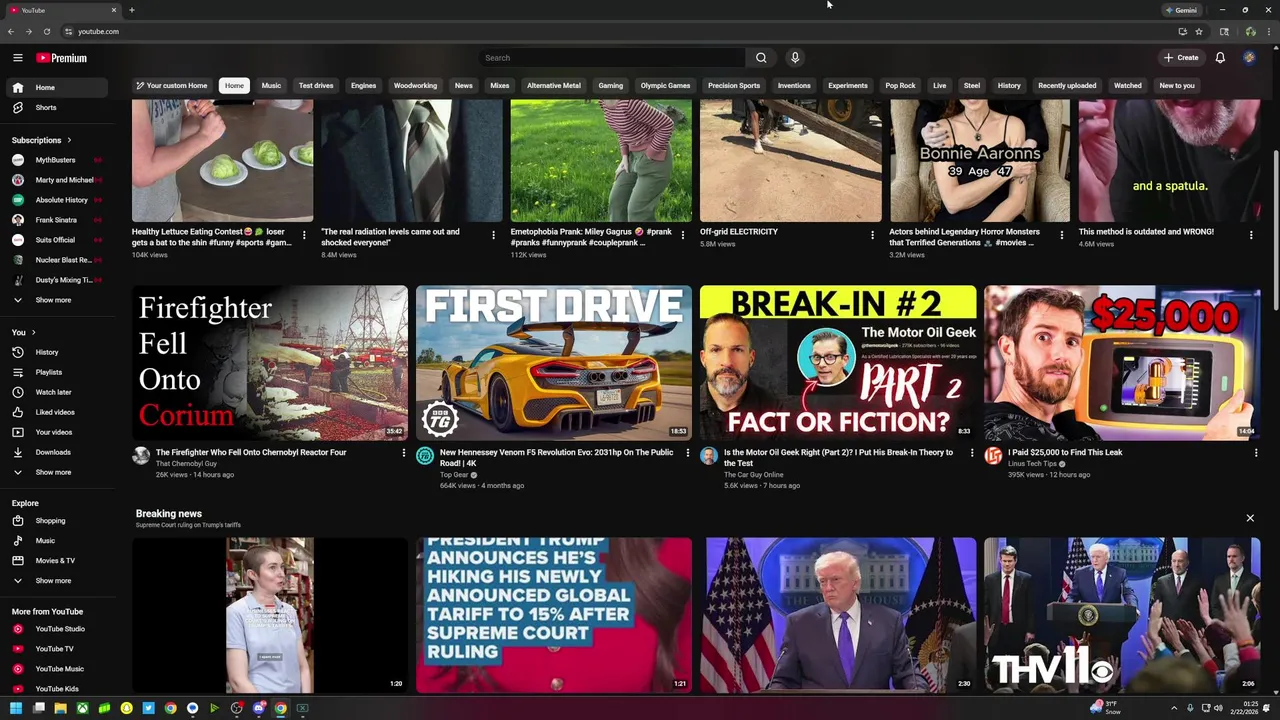The image size is (1280, 720).
Task: Select the New to you chip
Action: 1177,86
